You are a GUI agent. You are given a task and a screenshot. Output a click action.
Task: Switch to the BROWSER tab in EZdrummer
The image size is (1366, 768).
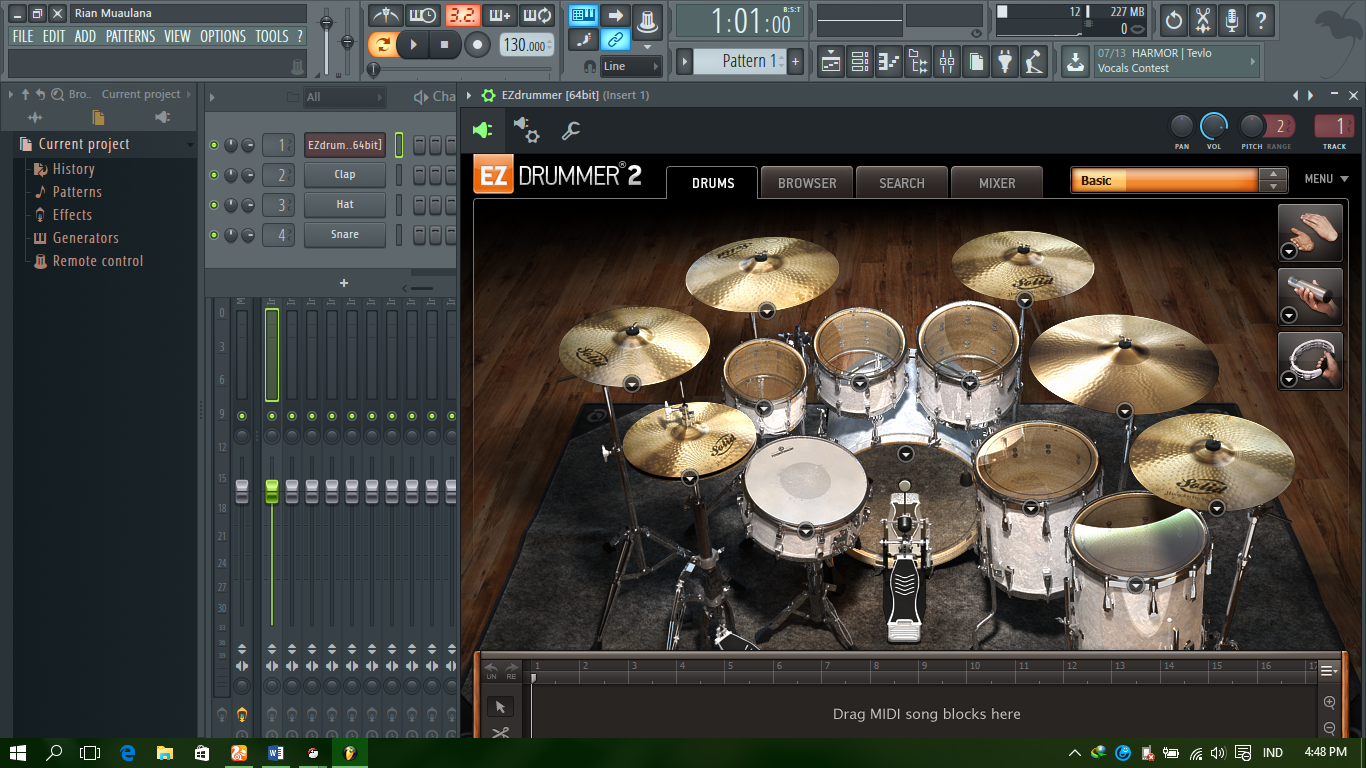point(807,183)
